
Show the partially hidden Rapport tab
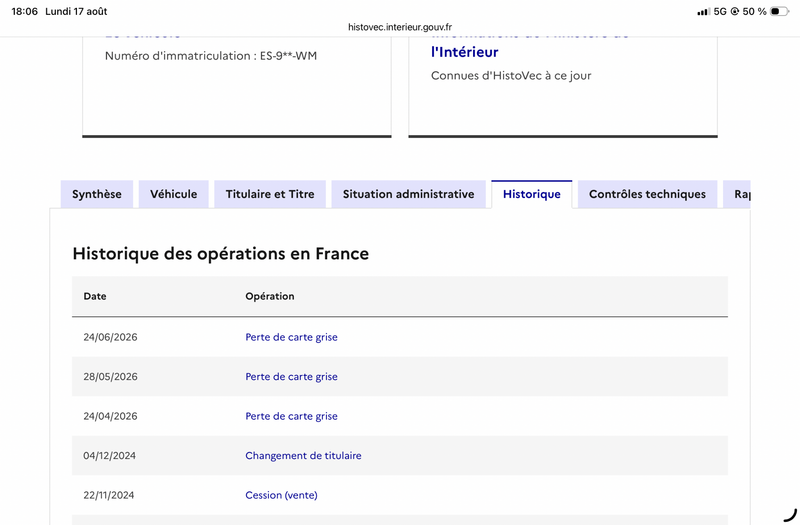[737, 194]
